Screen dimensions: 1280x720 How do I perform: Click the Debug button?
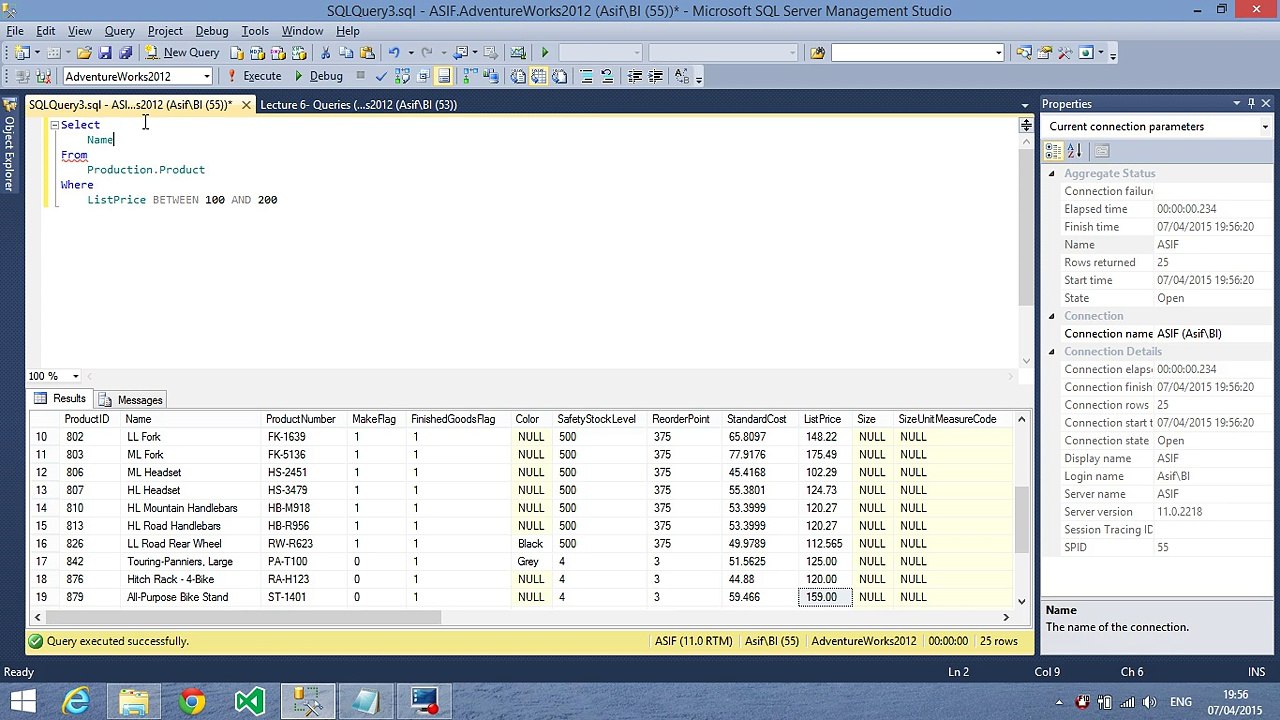318,76
